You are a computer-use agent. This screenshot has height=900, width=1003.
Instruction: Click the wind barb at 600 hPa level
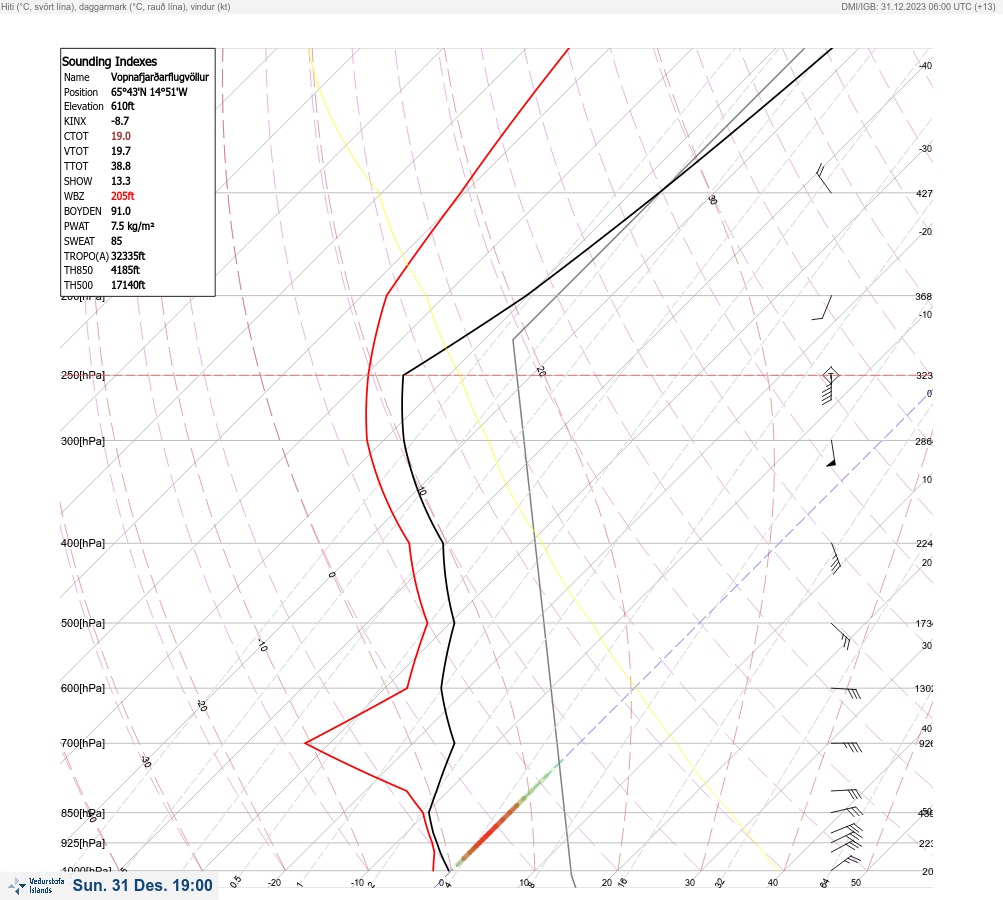tap(846, 692)
